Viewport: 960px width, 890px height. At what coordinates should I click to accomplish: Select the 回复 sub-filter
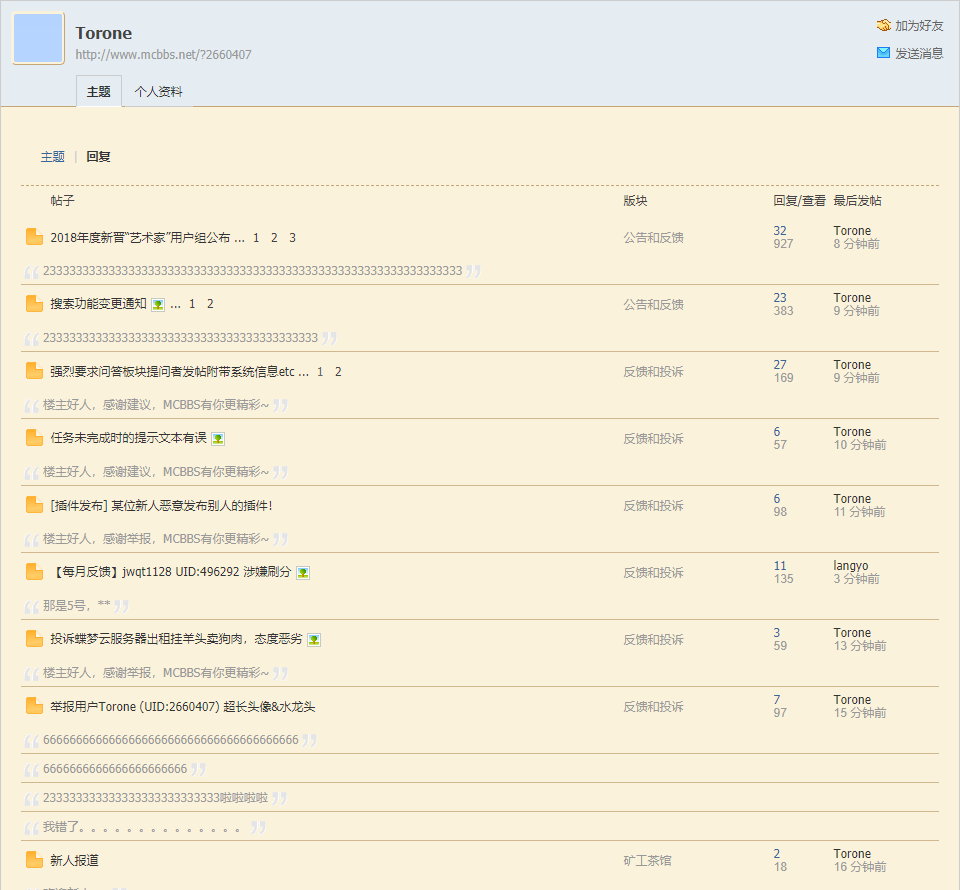pos(98,157)
